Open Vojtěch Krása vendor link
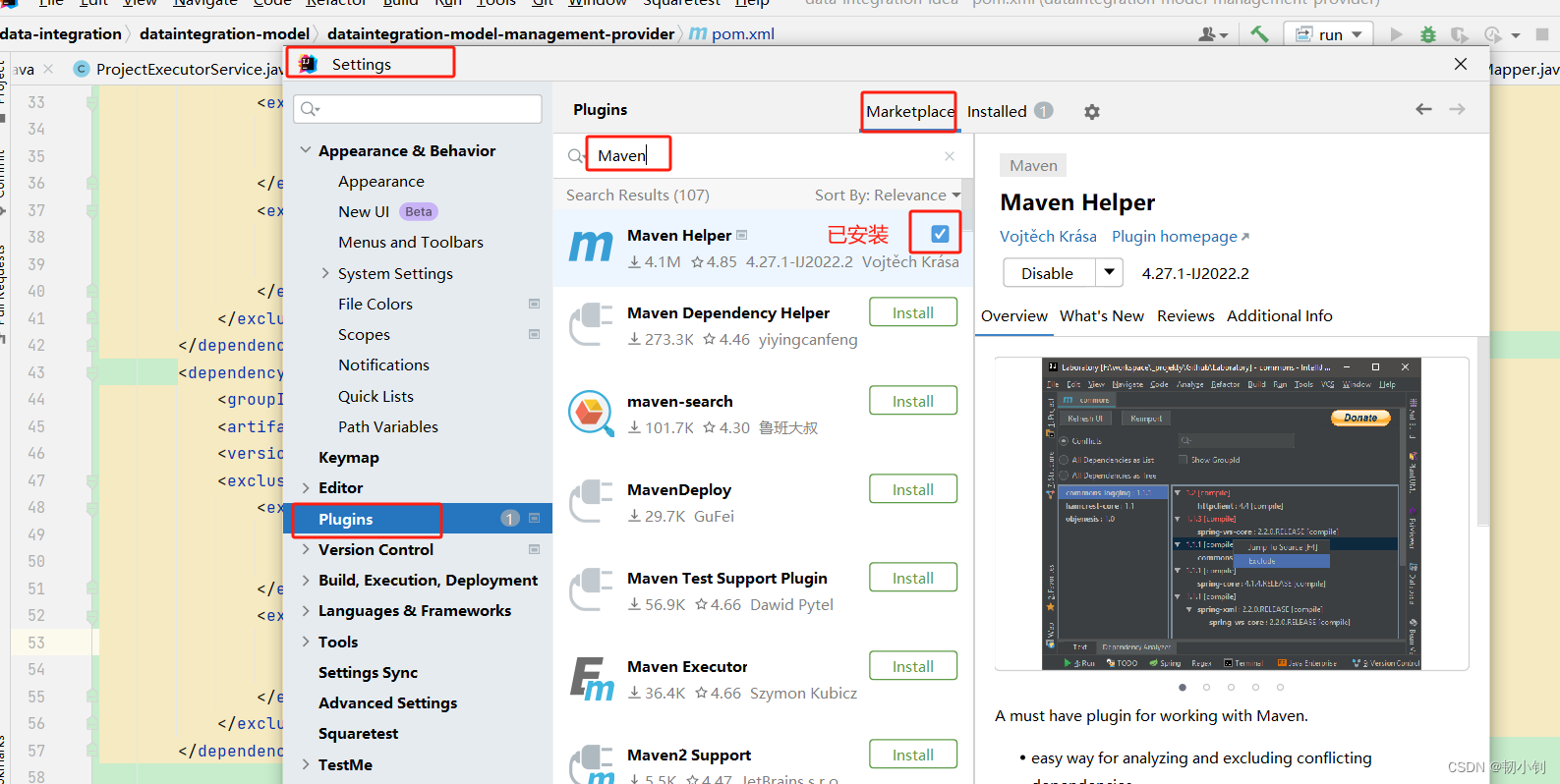Viewport: 1560px width, 784px height. pos(1048,236)
